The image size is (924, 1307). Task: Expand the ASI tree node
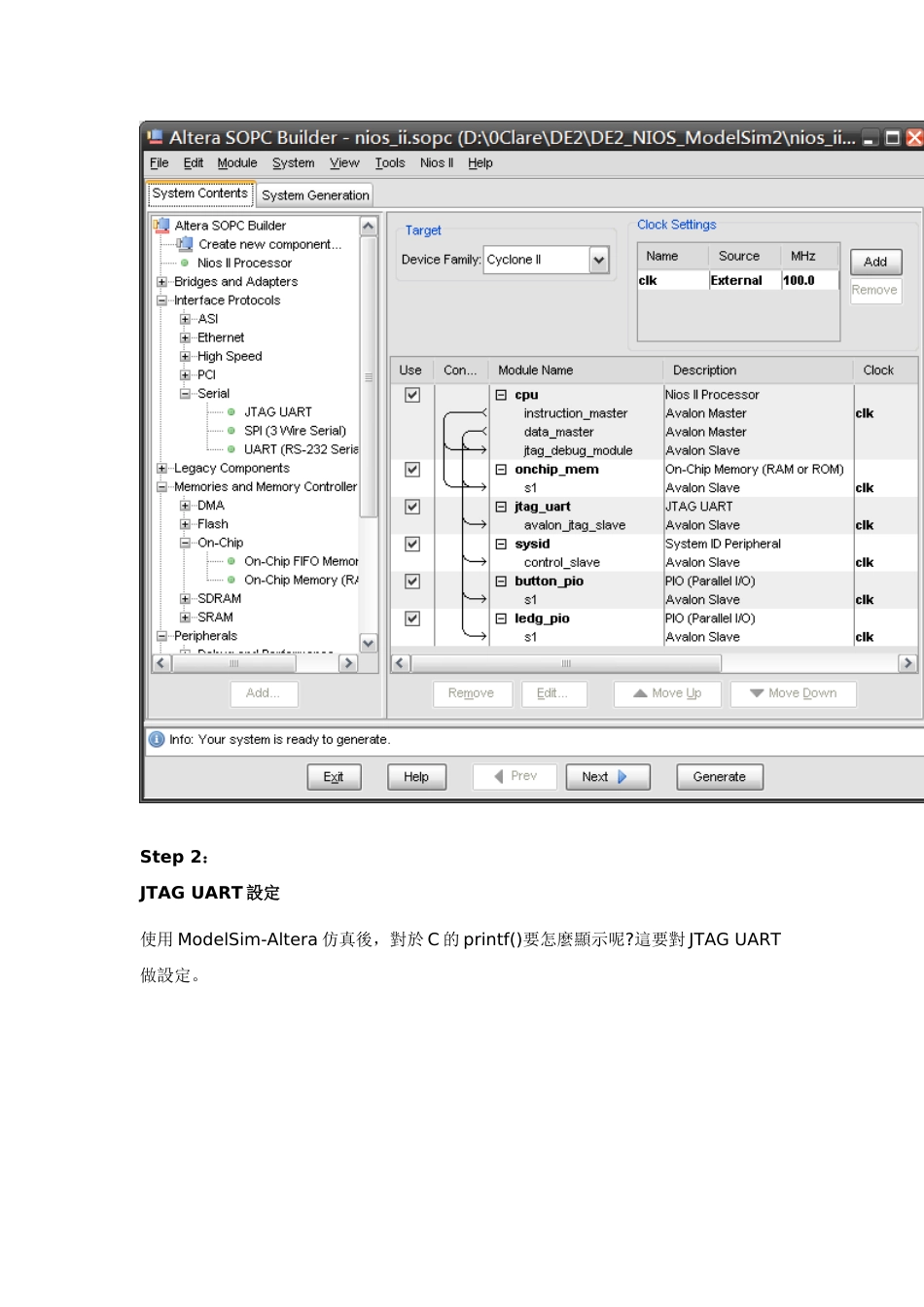pyautogui.click(x=185, y=319)
